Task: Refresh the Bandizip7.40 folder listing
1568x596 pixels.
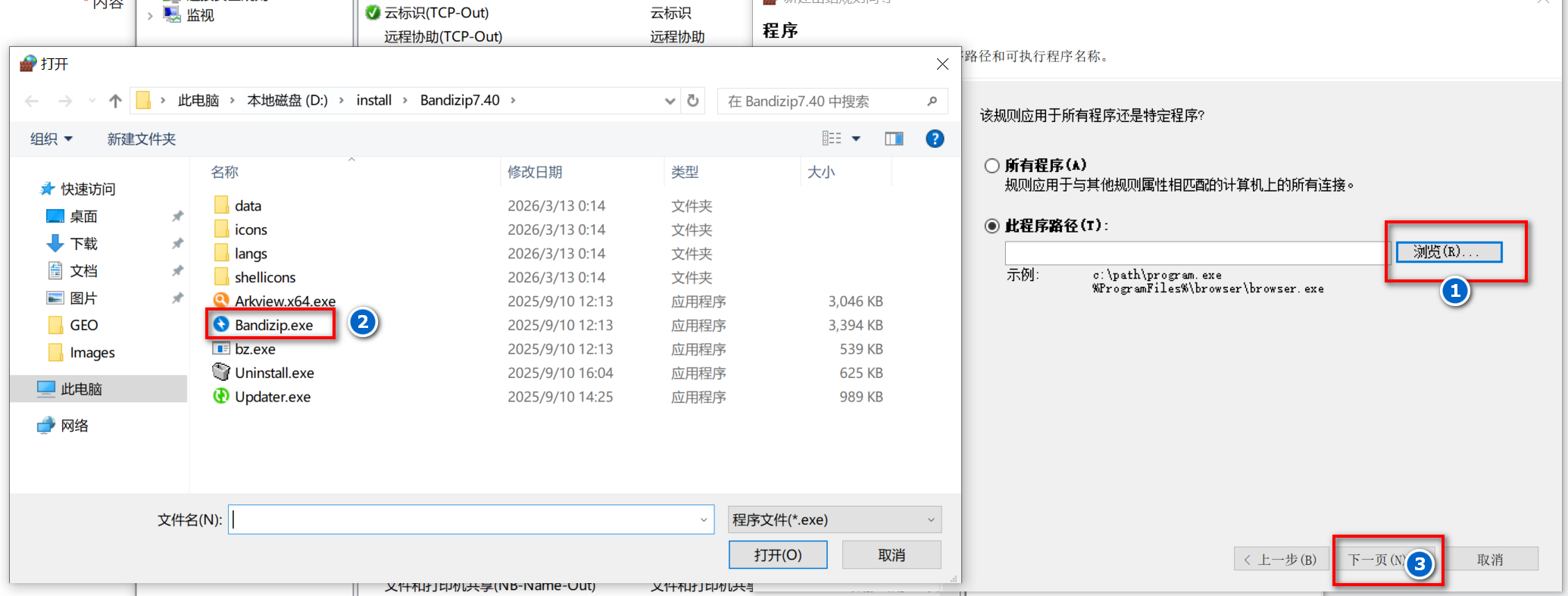Action: click(x=692, y=101)
